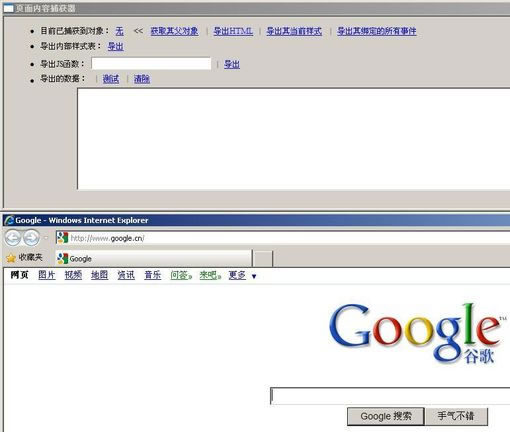Click the 手气不错 button
This screenshot has width=510, height=432.
456,416
